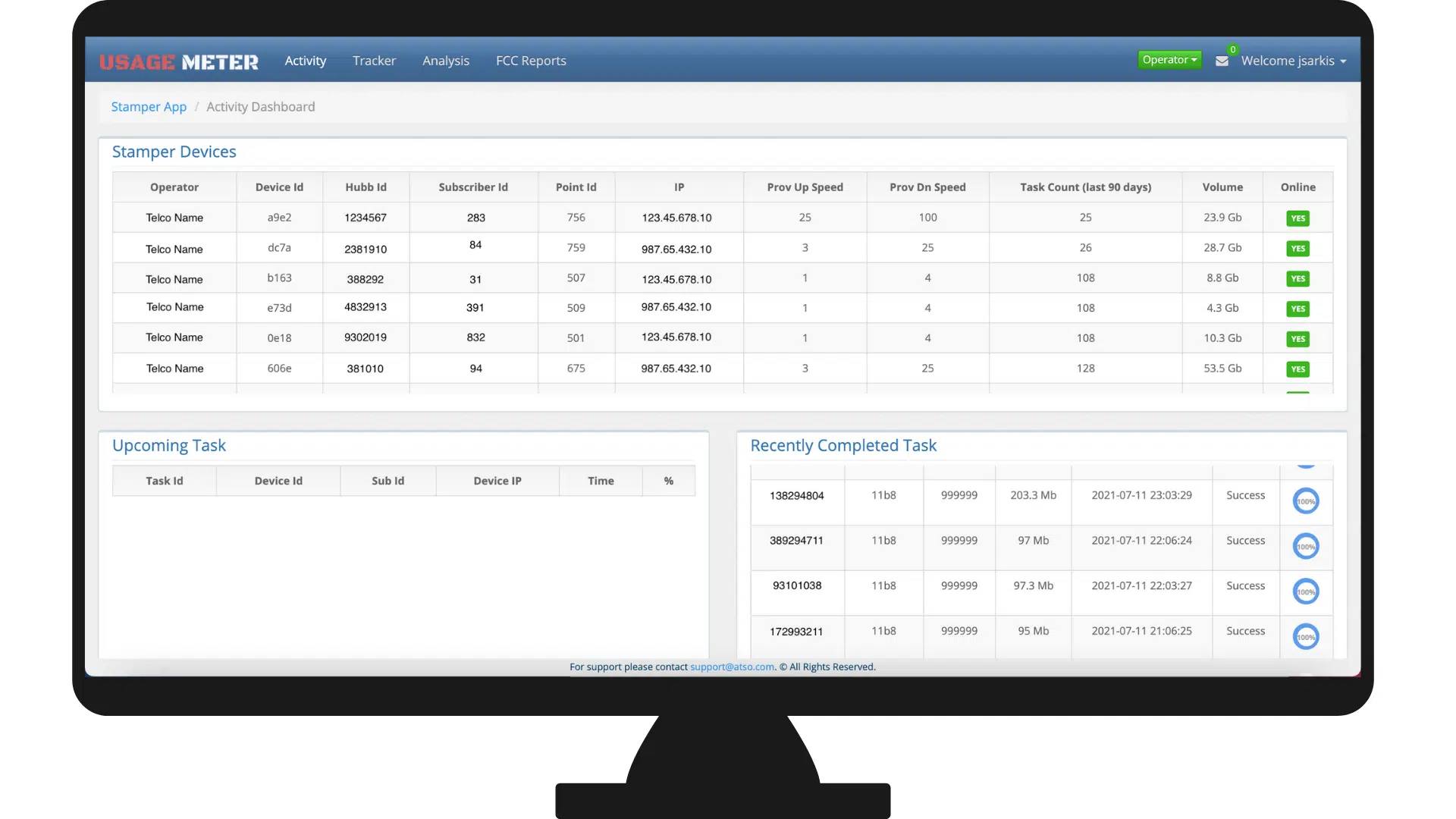This screenshot has height=819, width=1456.
Task: Click timestamp 2021-07-11 22:06:24
Action: pos(1141,541)
